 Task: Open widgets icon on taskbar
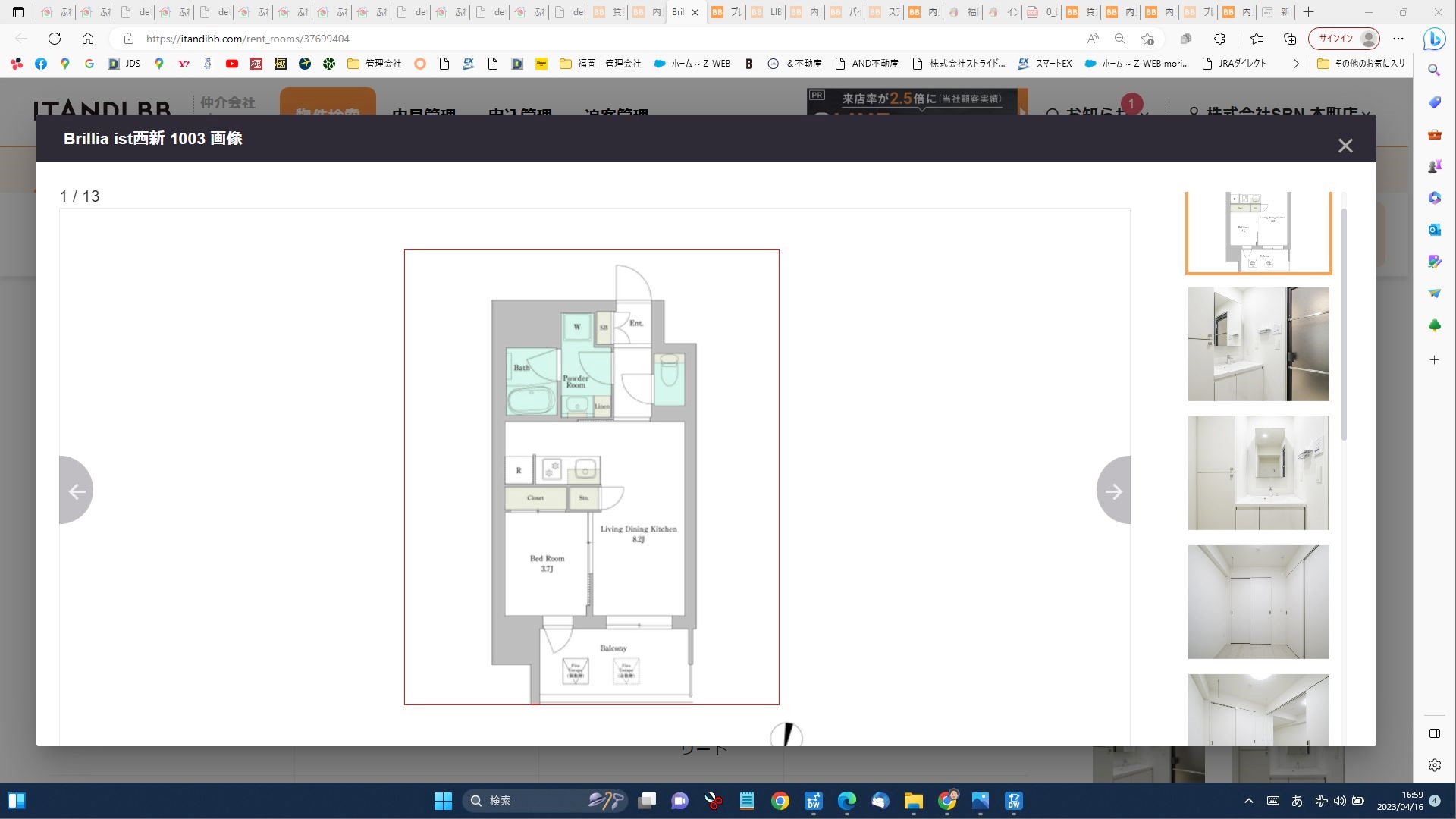coord(17,801)
